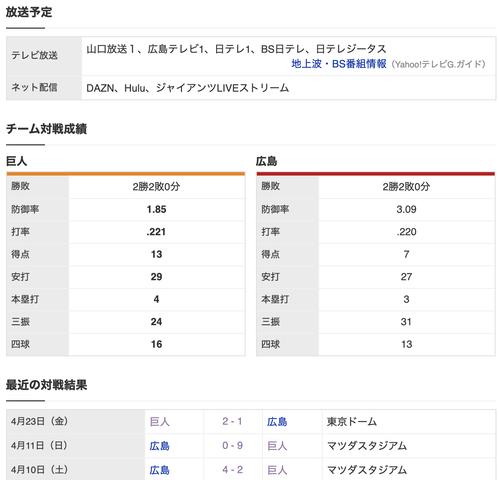Open the 4 - 2 score link

point(232,470)
